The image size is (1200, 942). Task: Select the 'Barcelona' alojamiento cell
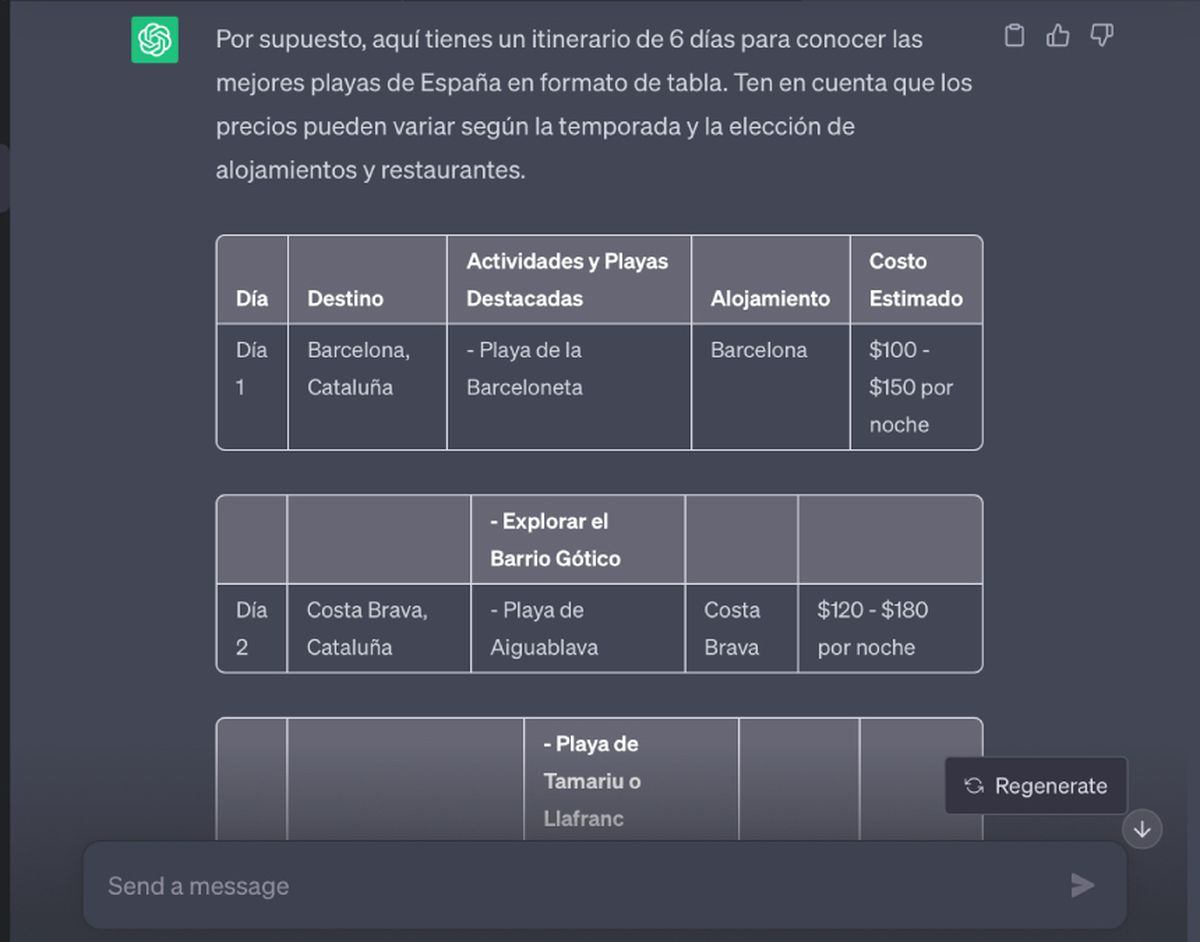click(x=758, y=350)
